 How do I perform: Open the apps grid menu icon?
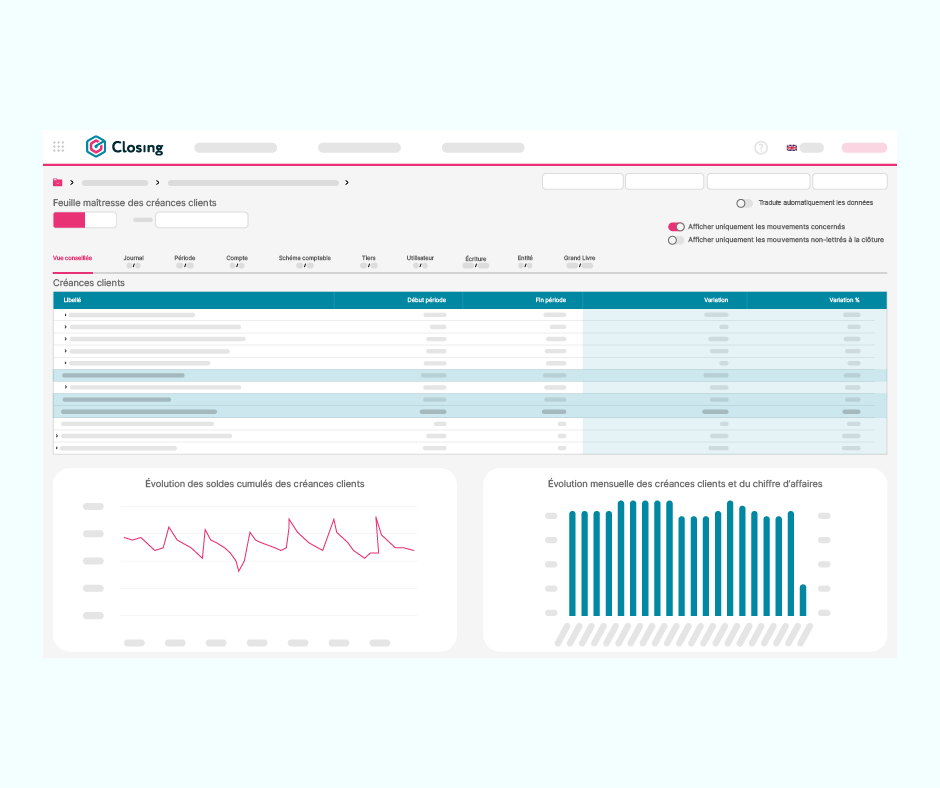click(58, 146)
